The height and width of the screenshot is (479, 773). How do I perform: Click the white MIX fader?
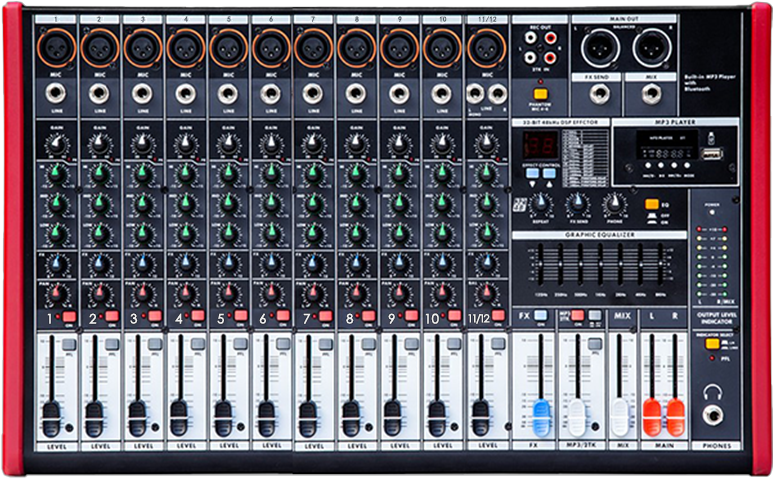[x=620, y=417]
